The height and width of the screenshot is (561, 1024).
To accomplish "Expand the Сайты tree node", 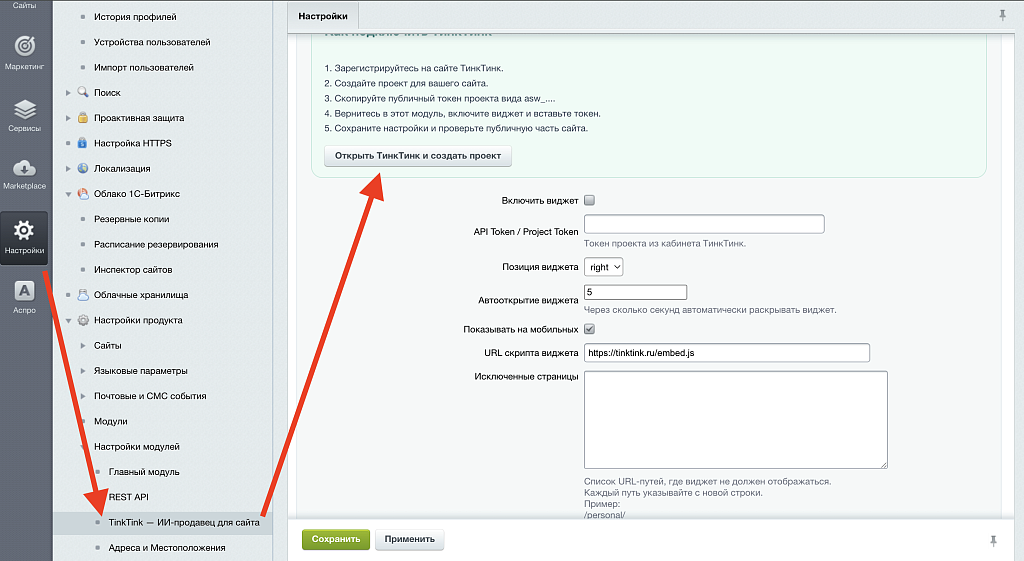I will pyautogui.click(x=83, y=345).
